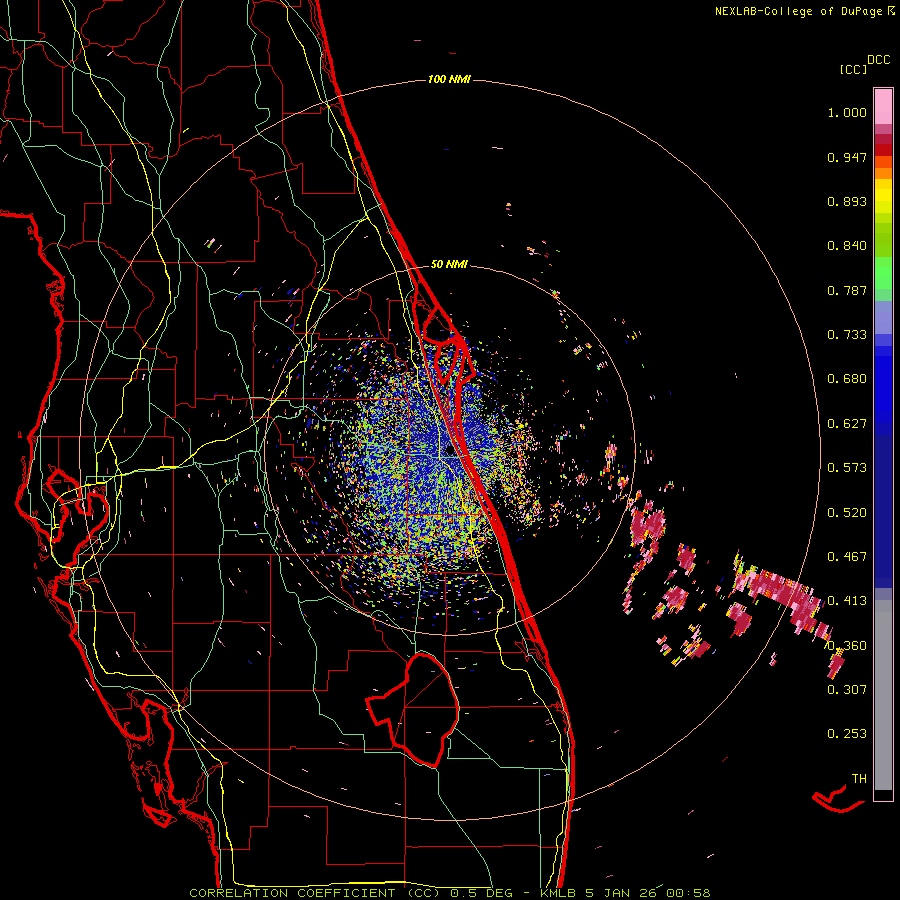900x900 pixels.
Task: Click the 0.840 legend value
Action: [x=847, y=246]
